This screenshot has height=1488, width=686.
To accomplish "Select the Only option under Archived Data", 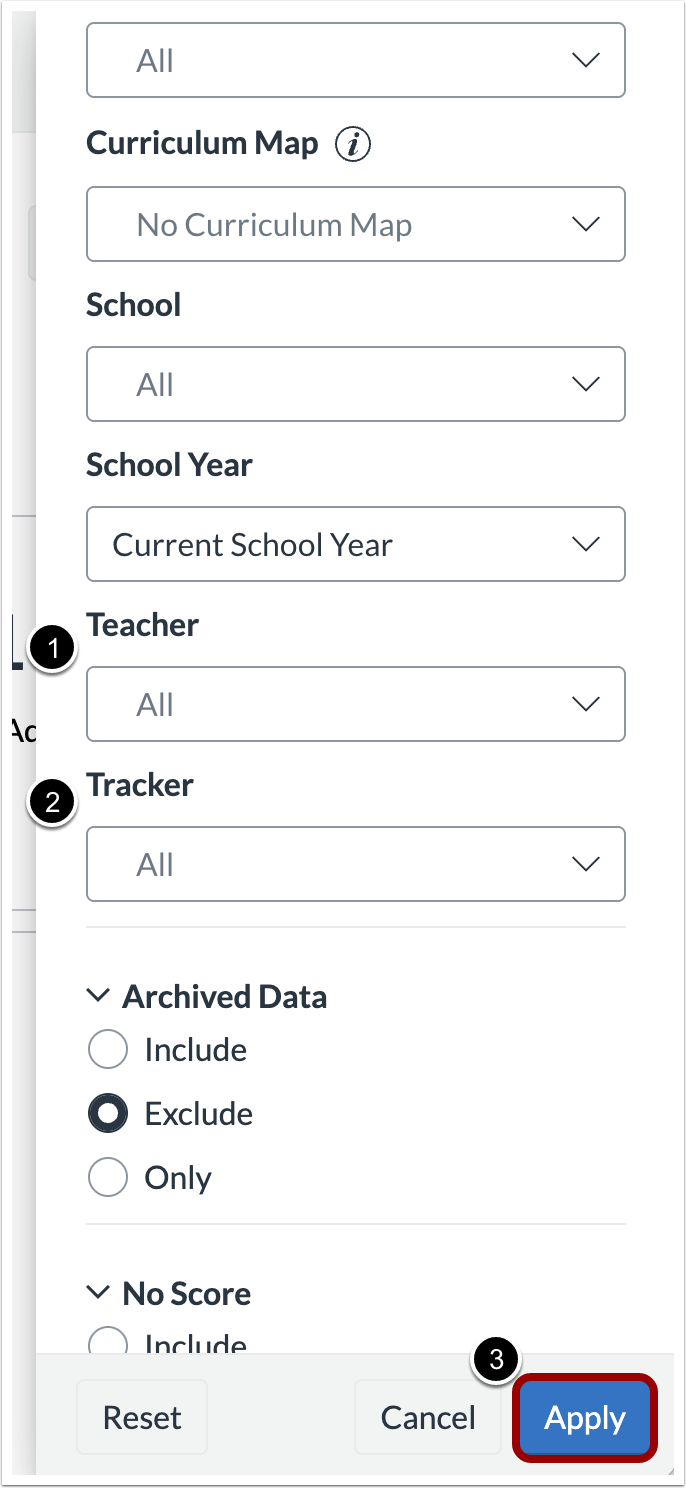I will click(x=108, y=1177).
